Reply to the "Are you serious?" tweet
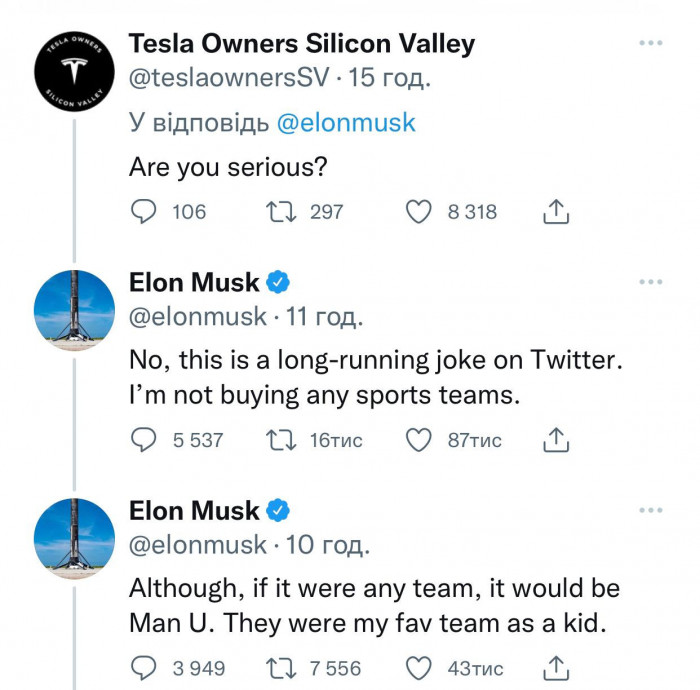The image size is (700, 690). coord(143,212)
